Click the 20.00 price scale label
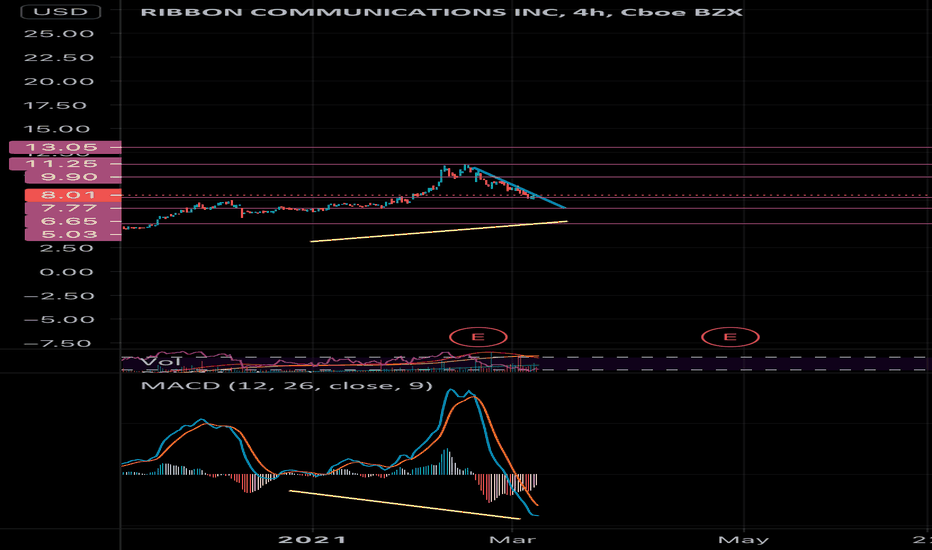This screenshot has height=550, width=932. point(59,81)
